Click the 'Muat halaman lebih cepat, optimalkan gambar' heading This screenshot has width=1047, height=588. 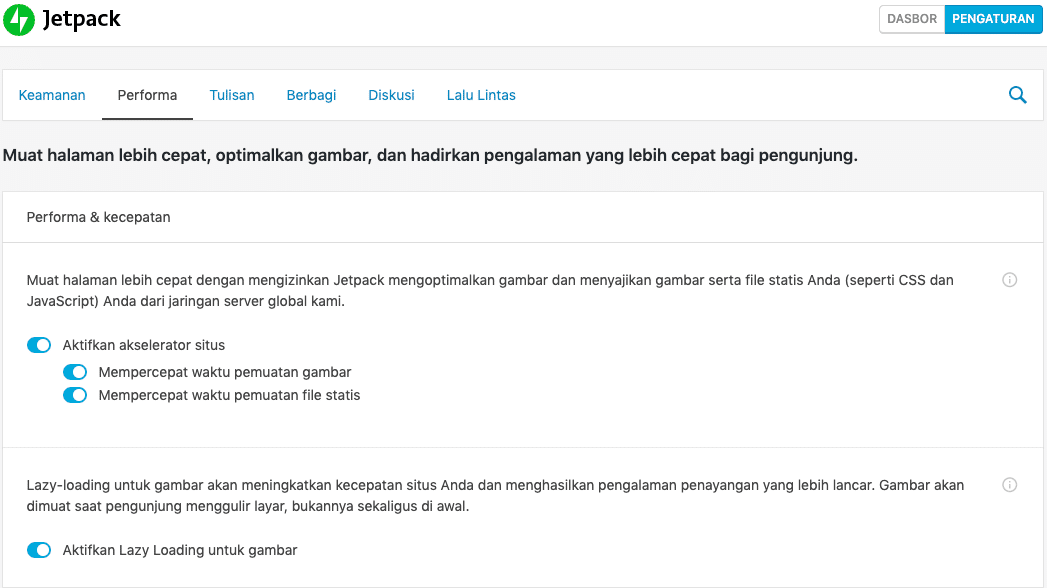pyautogui.click(x=430, y=156)
